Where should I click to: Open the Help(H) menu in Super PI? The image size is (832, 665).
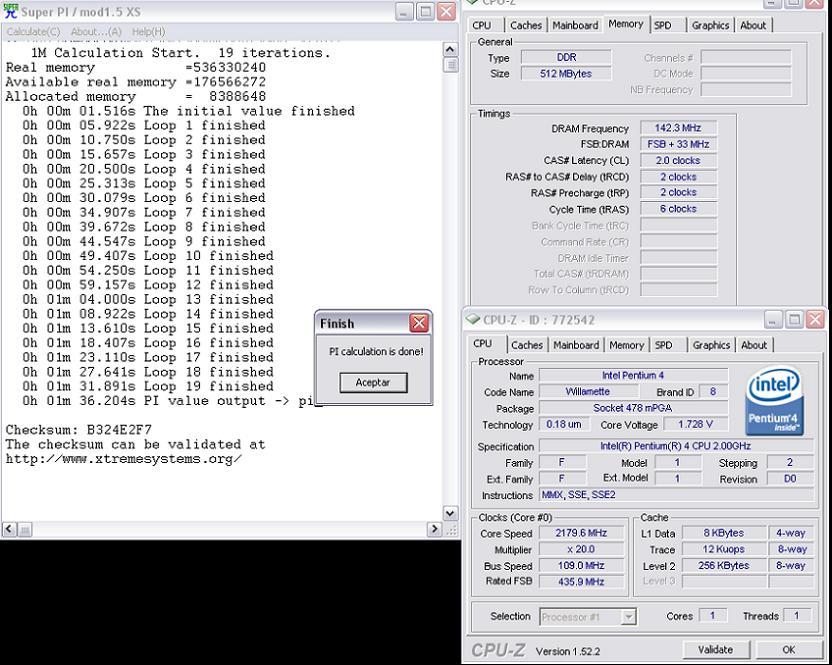[x=149, y=32]
